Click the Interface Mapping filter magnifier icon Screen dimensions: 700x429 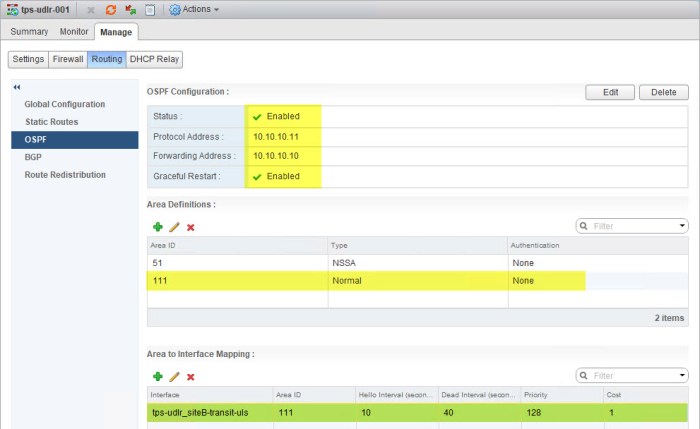click(583, 375)
